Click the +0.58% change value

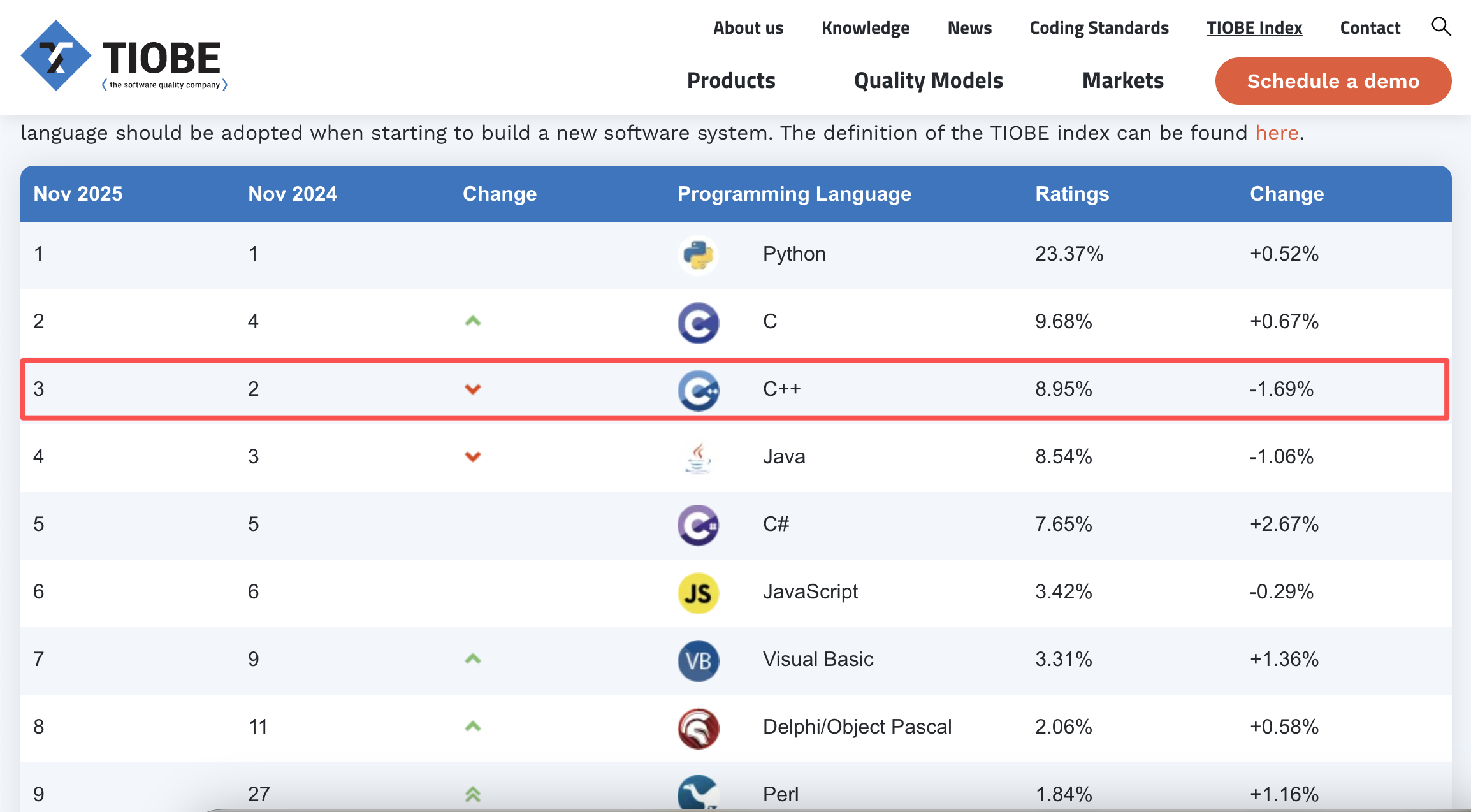tap(1284, 727)
